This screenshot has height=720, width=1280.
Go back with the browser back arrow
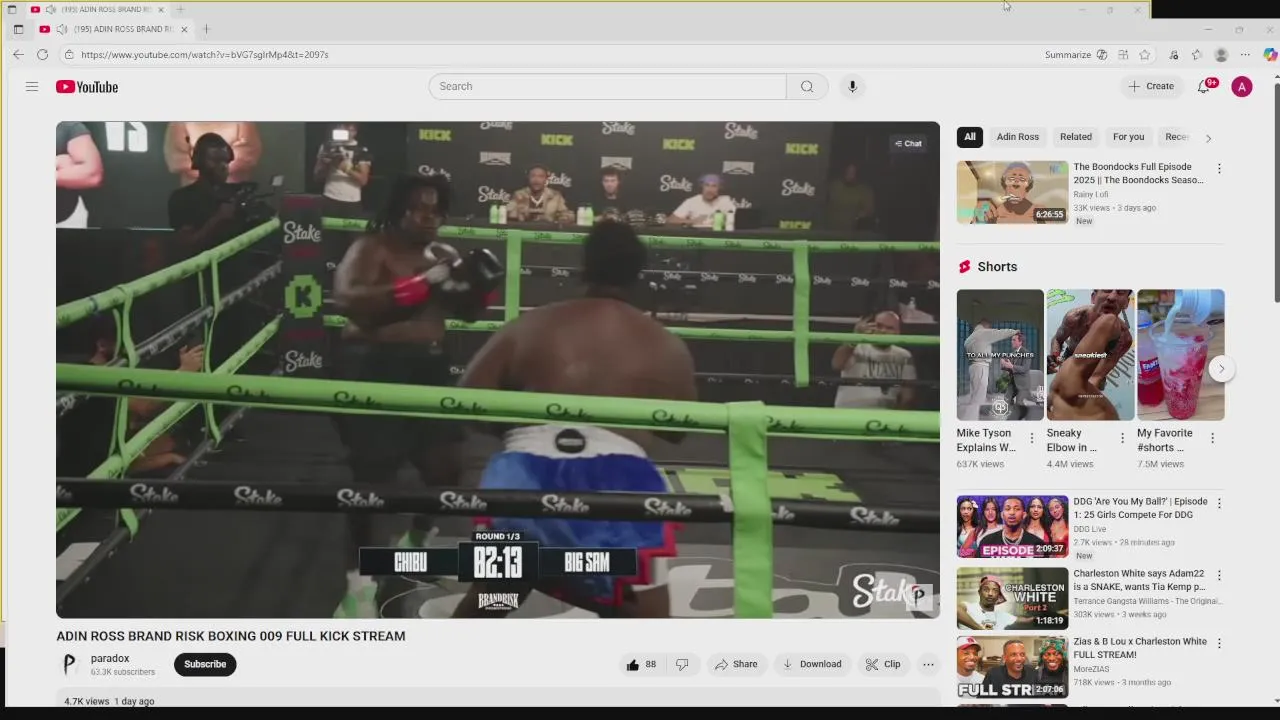click(18, 55)
